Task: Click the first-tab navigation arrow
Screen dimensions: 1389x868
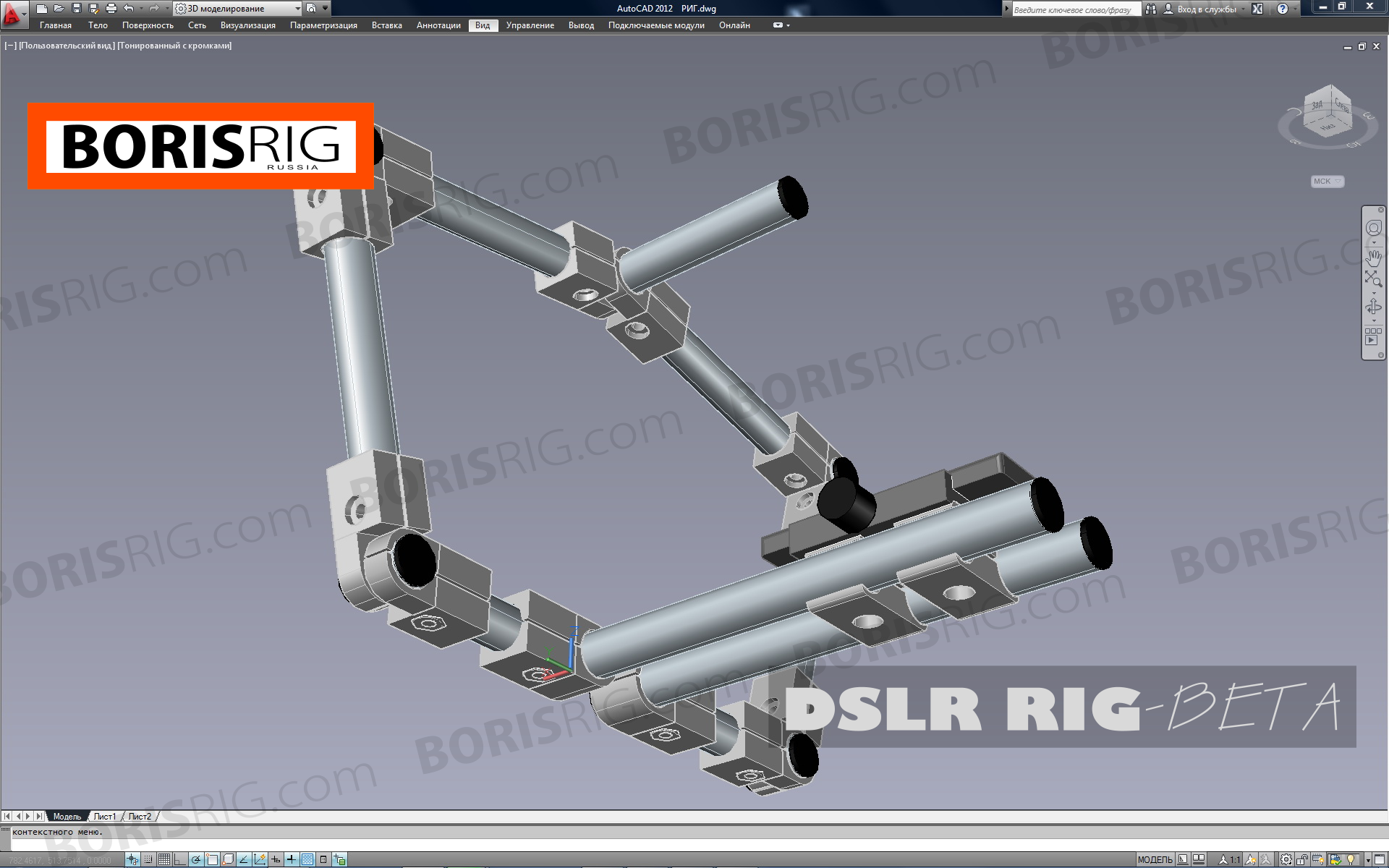Action: (x=7, y=817)
